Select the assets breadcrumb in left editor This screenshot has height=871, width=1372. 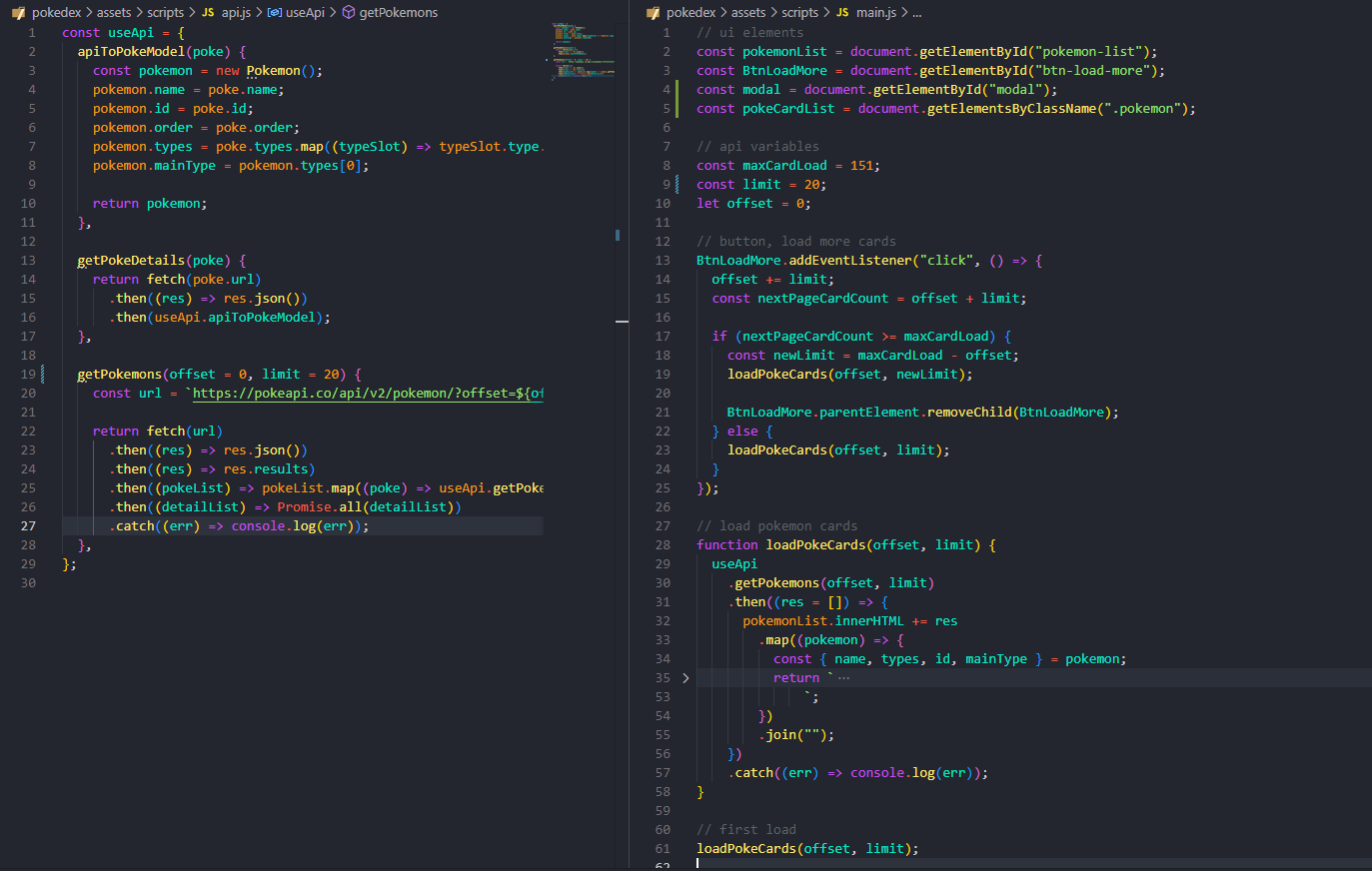pyautogui.click(x=114, y=13)
